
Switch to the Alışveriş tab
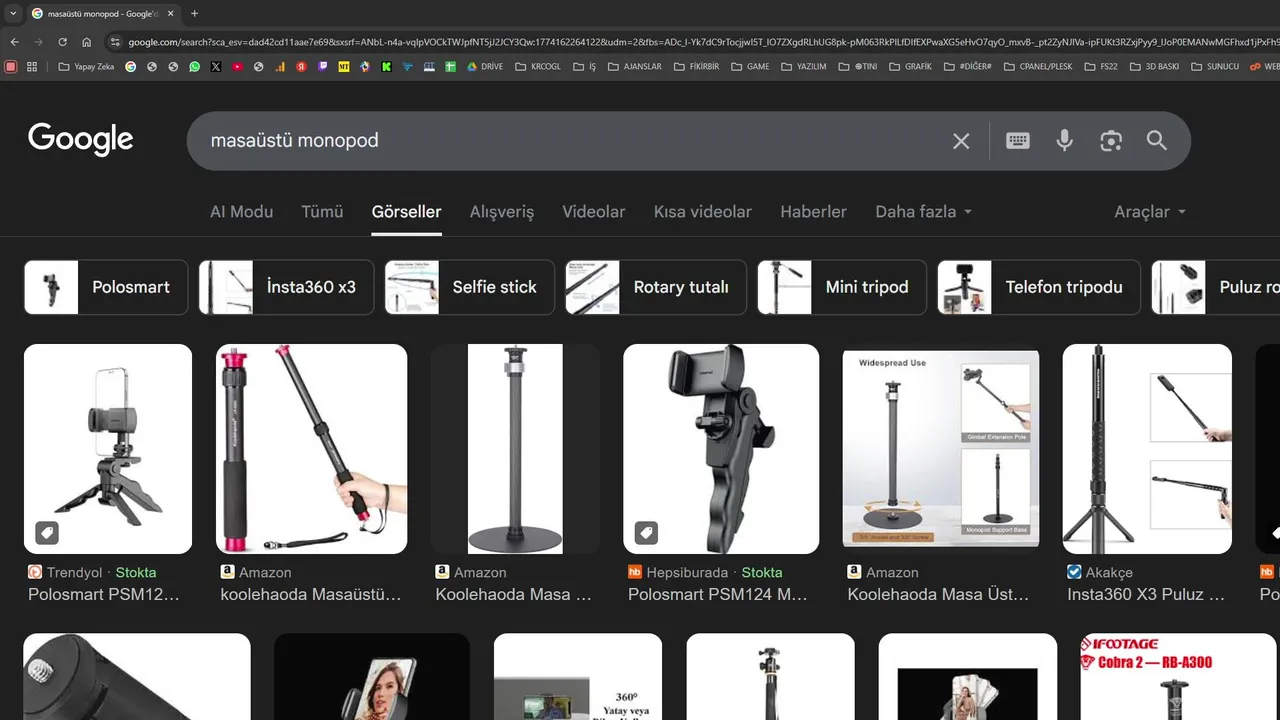pos(502,212)
